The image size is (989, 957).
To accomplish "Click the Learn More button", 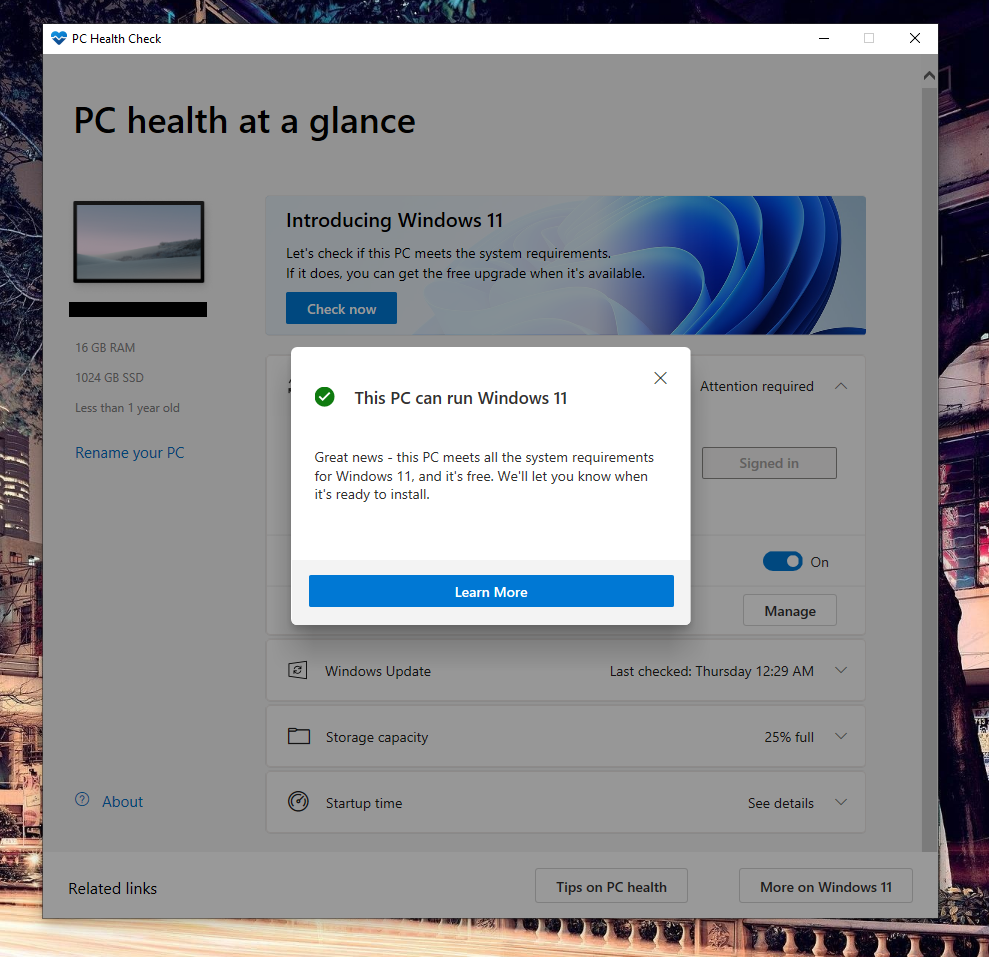I will [491, 591].
